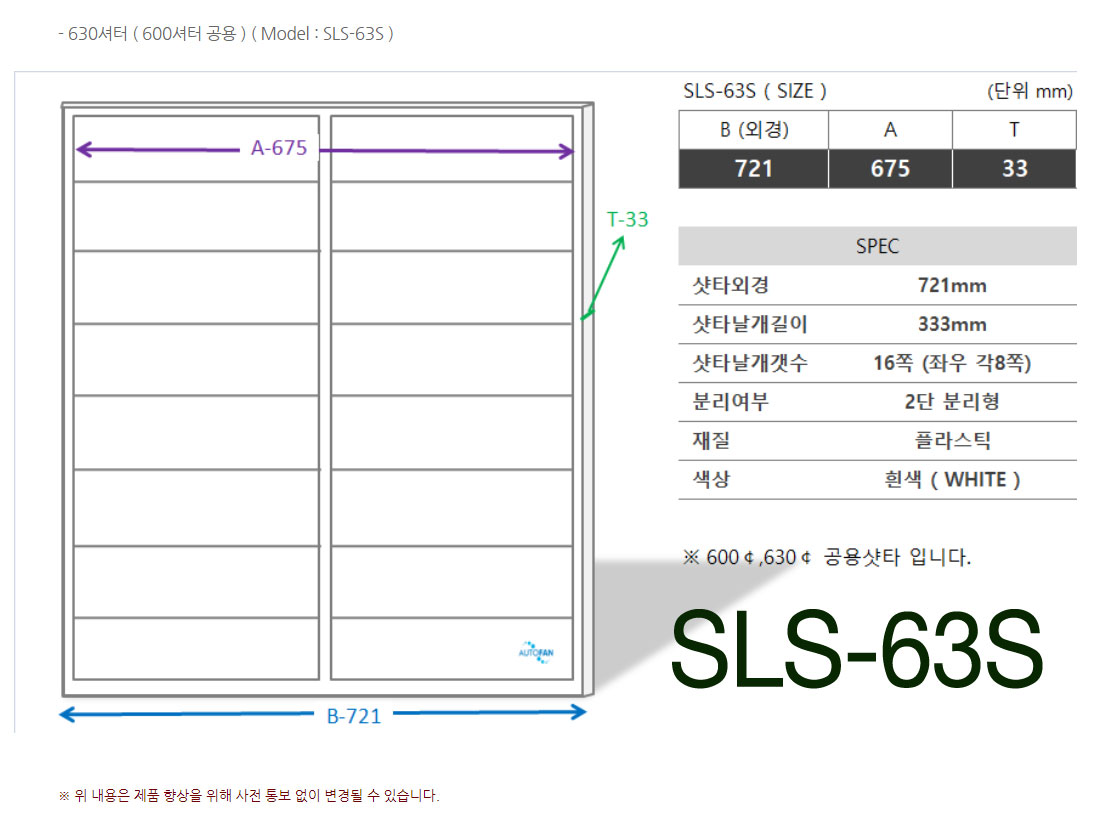Click the B (외경) column header
Screen dimensions: 1100x817
click(753, 130)
